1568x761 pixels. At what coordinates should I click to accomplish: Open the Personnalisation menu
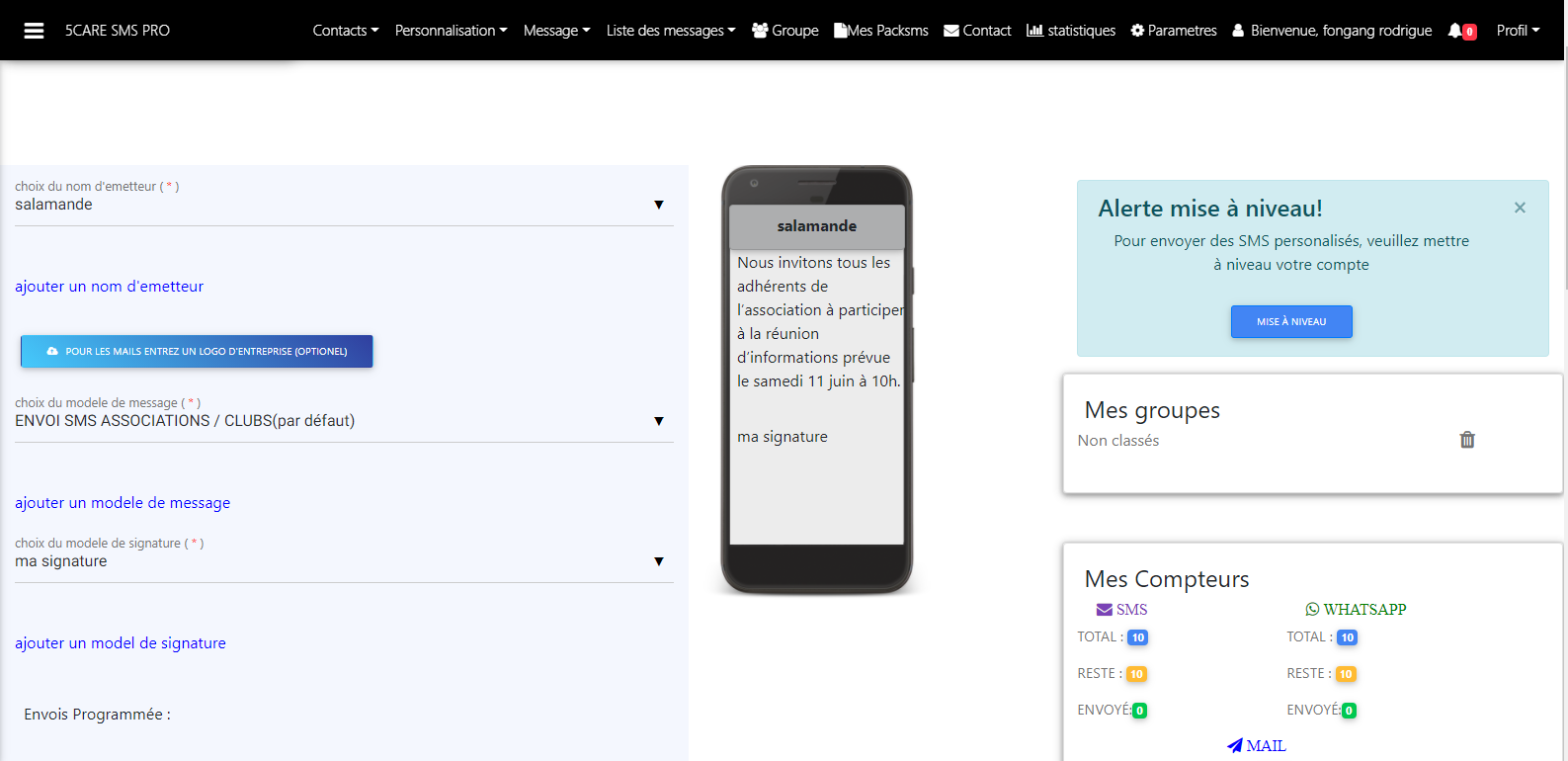(451, 31)
